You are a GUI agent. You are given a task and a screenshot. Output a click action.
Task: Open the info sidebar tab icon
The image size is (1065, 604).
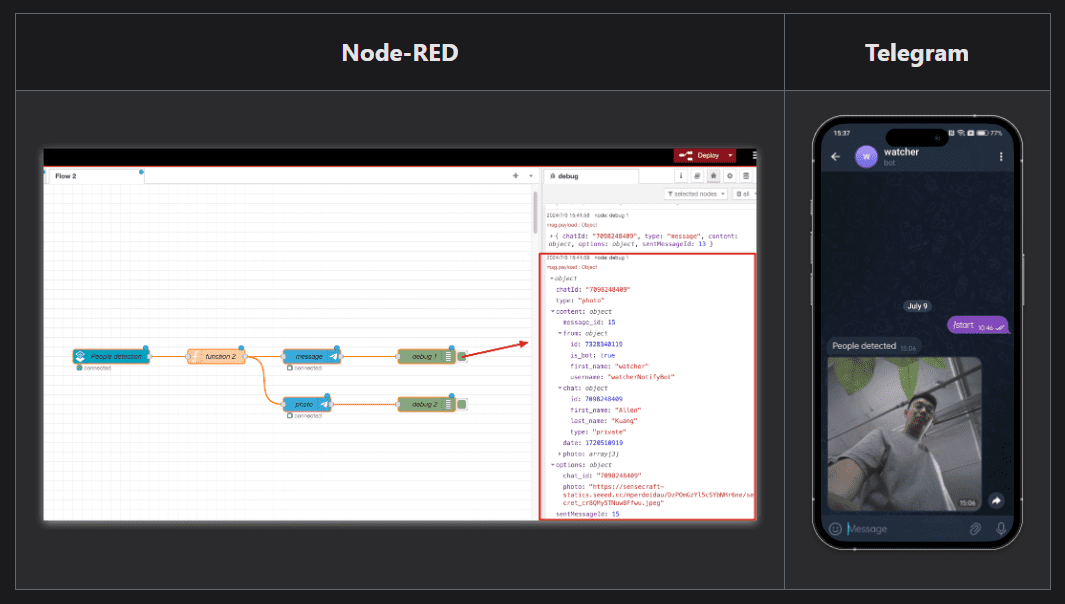[682, 176]
